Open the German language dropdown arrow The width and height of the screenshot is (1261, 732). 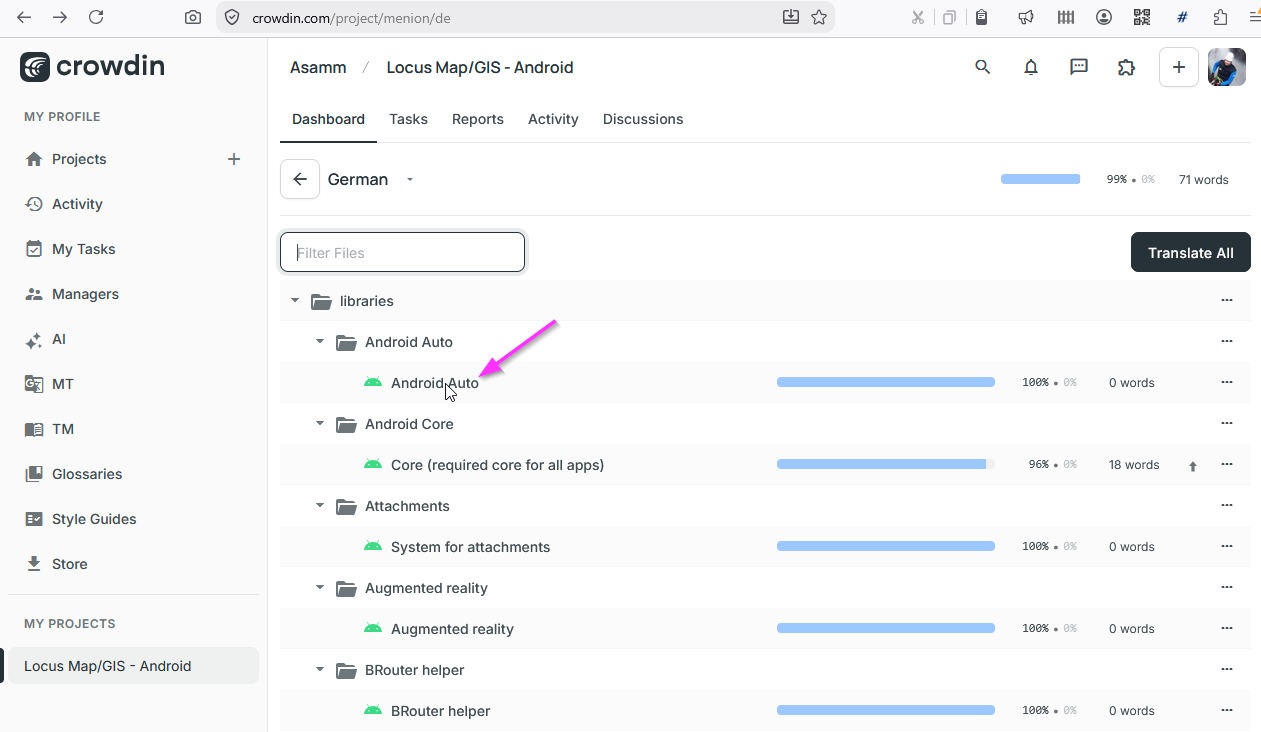tap(410, 180)
